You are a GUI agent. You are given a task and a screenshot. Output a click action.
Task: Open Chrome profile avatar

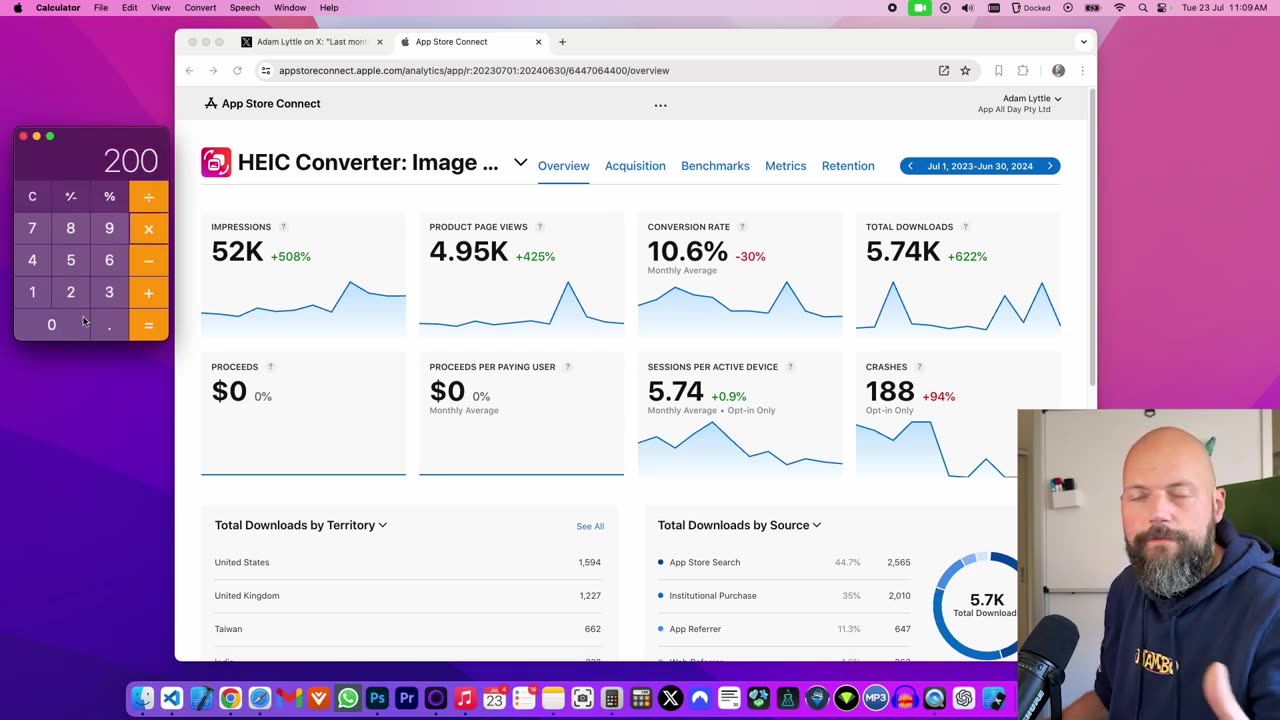1058,70
